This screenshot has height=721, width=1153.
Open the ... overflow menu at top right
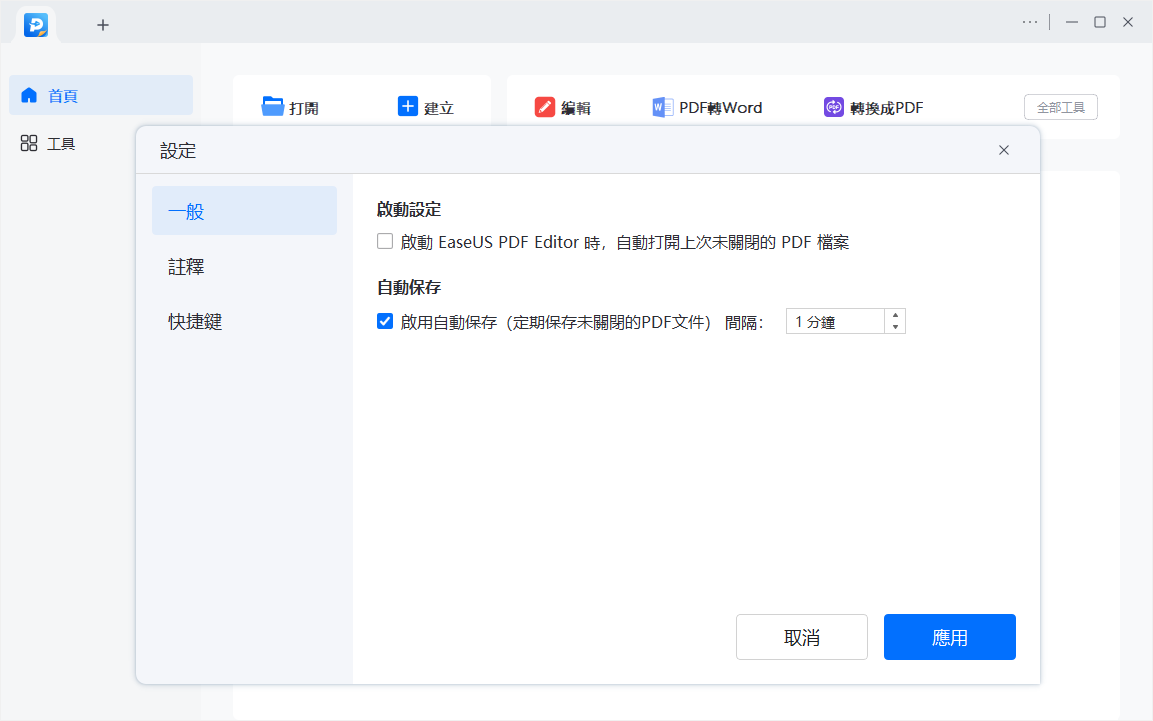tap(1030, 21)
